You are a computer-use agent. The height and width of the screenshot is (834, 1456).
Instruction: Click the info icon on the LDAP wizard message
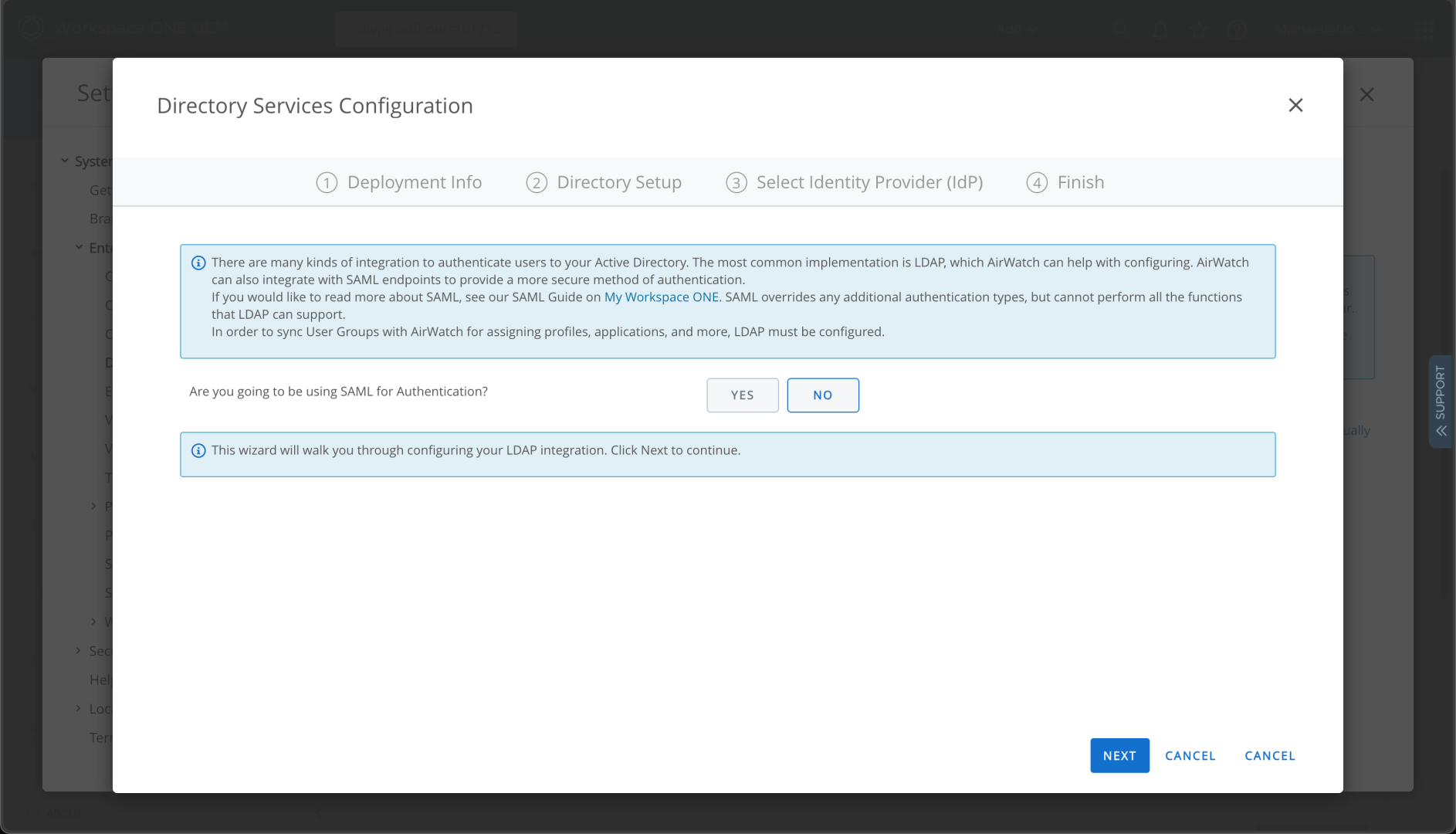point(199,449)
